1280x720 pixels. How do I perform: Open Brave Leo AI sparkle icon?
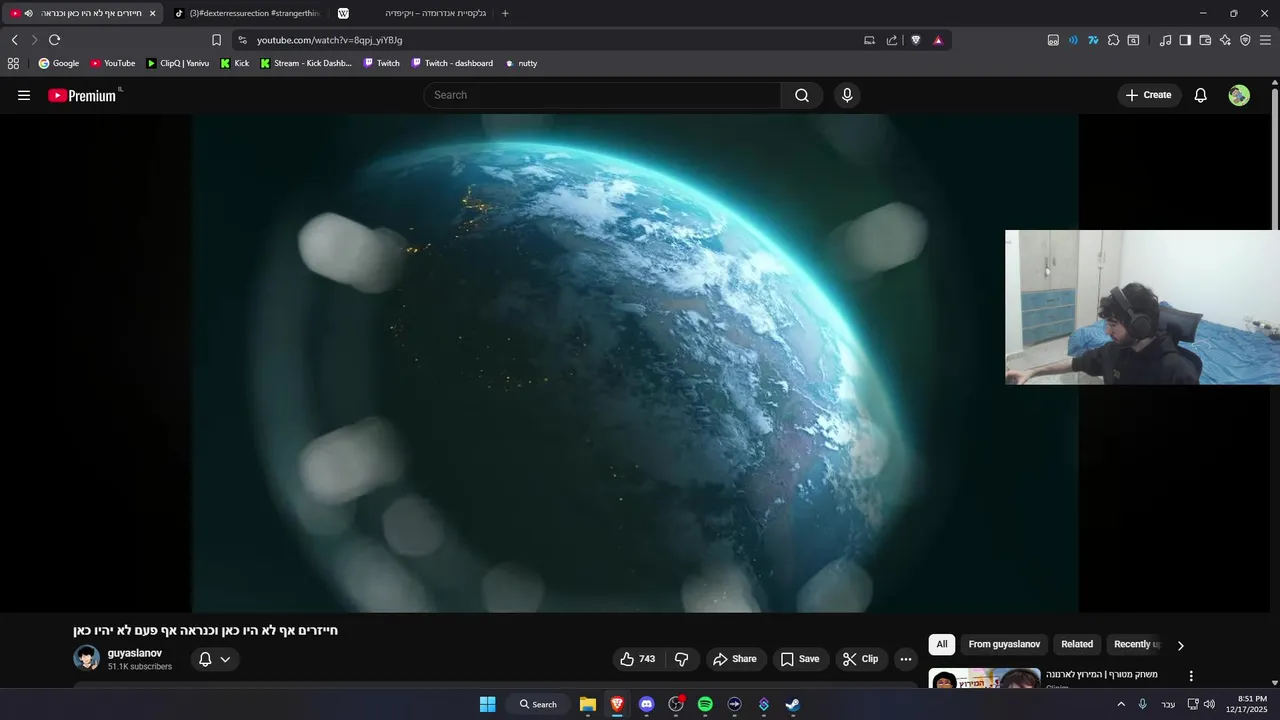(x=1225, y=40)
